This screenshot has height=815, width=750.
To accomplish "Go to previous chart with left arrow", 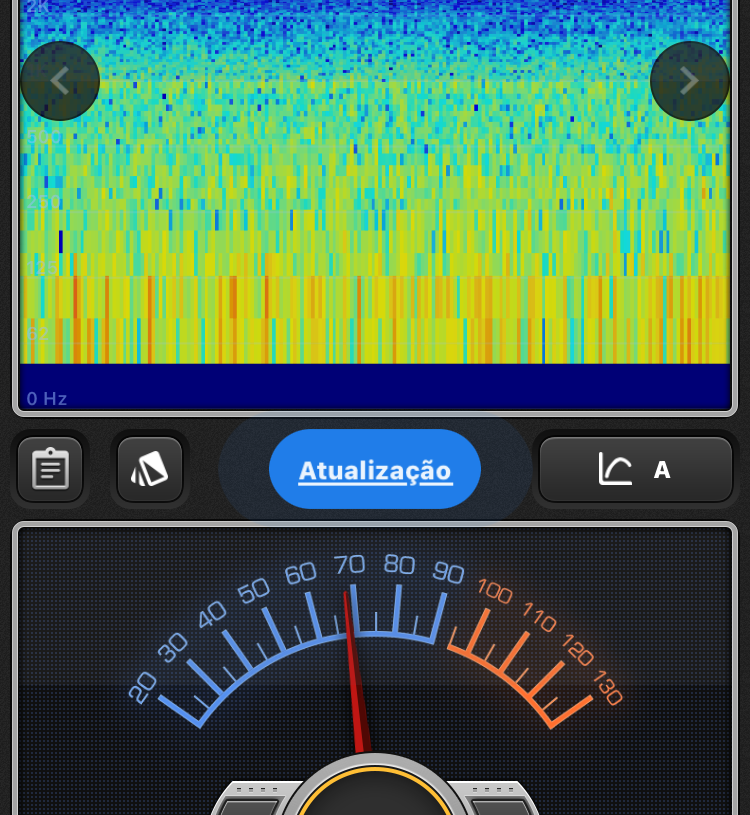I will pos(60,81).
